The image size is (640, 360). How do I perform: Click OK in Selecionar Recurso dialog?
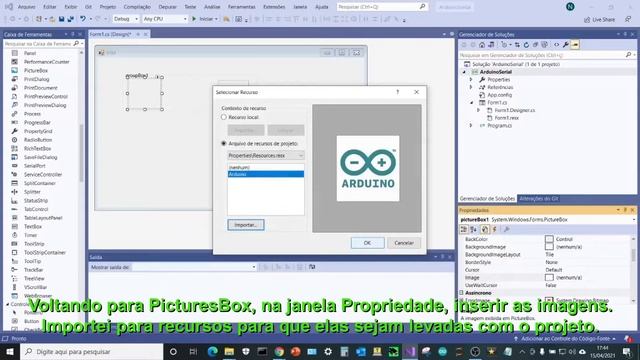coord(367,243)
